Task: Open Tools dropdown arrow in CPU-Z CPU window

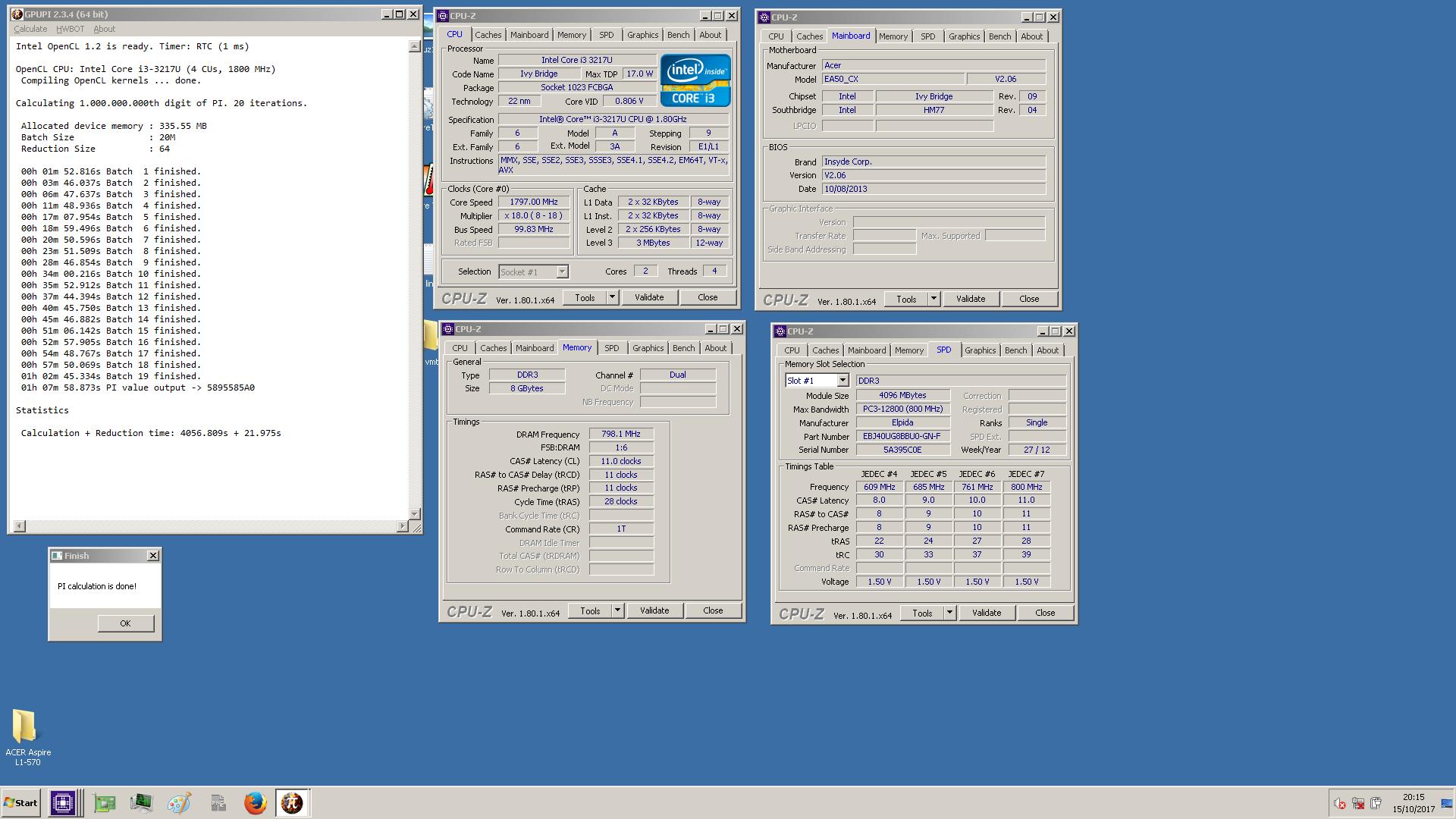Action: click(612, 298)
